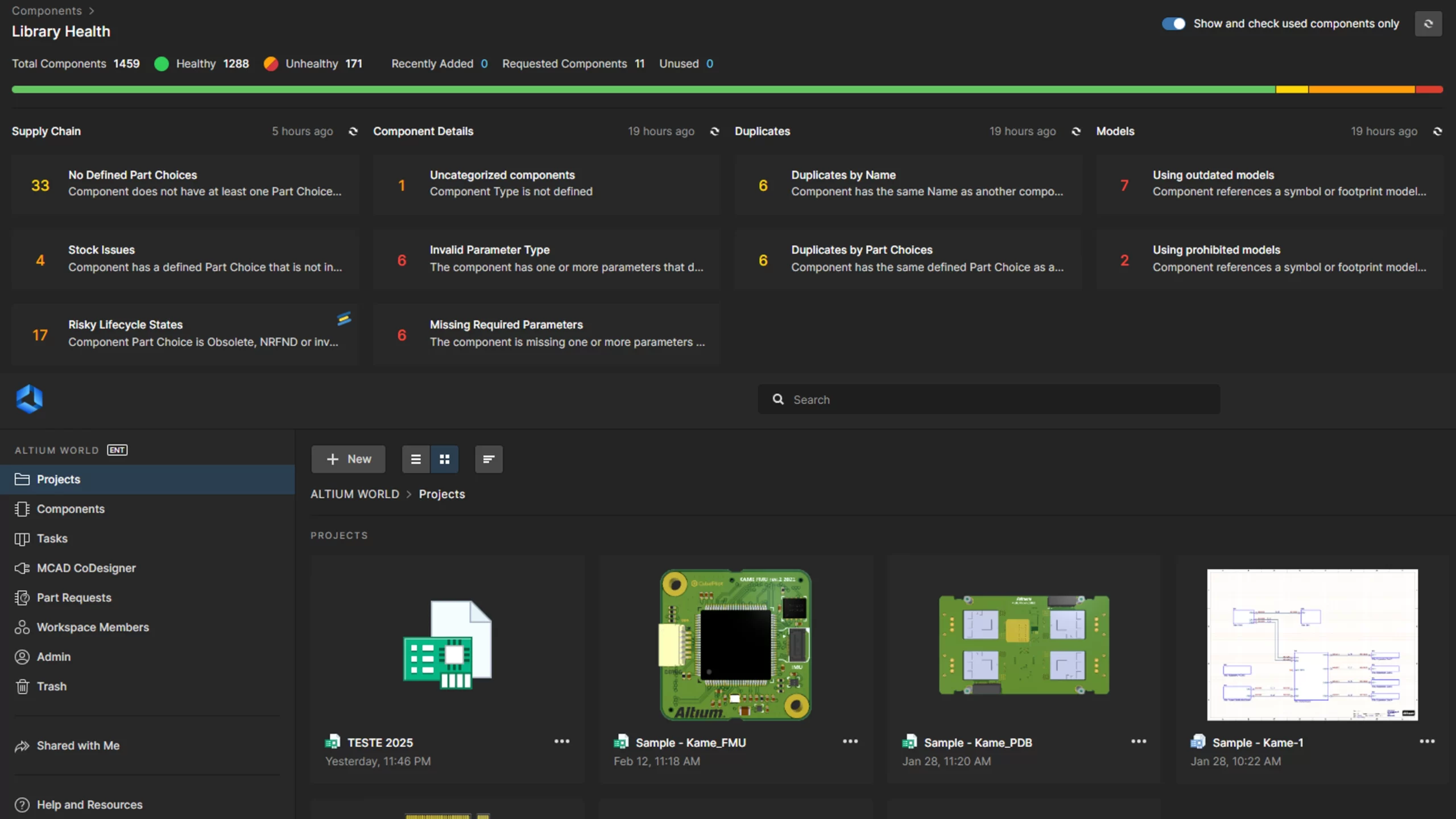Select Projects in the sidebar

(x=147, y=479)
